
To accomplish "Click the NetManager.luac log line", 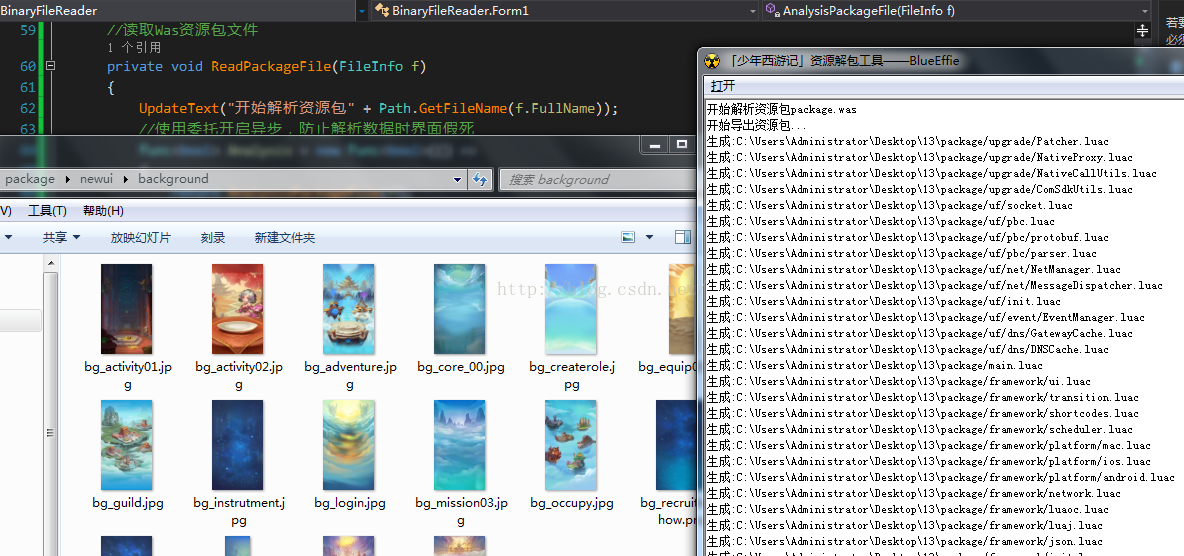I will [x=914, y=270].
